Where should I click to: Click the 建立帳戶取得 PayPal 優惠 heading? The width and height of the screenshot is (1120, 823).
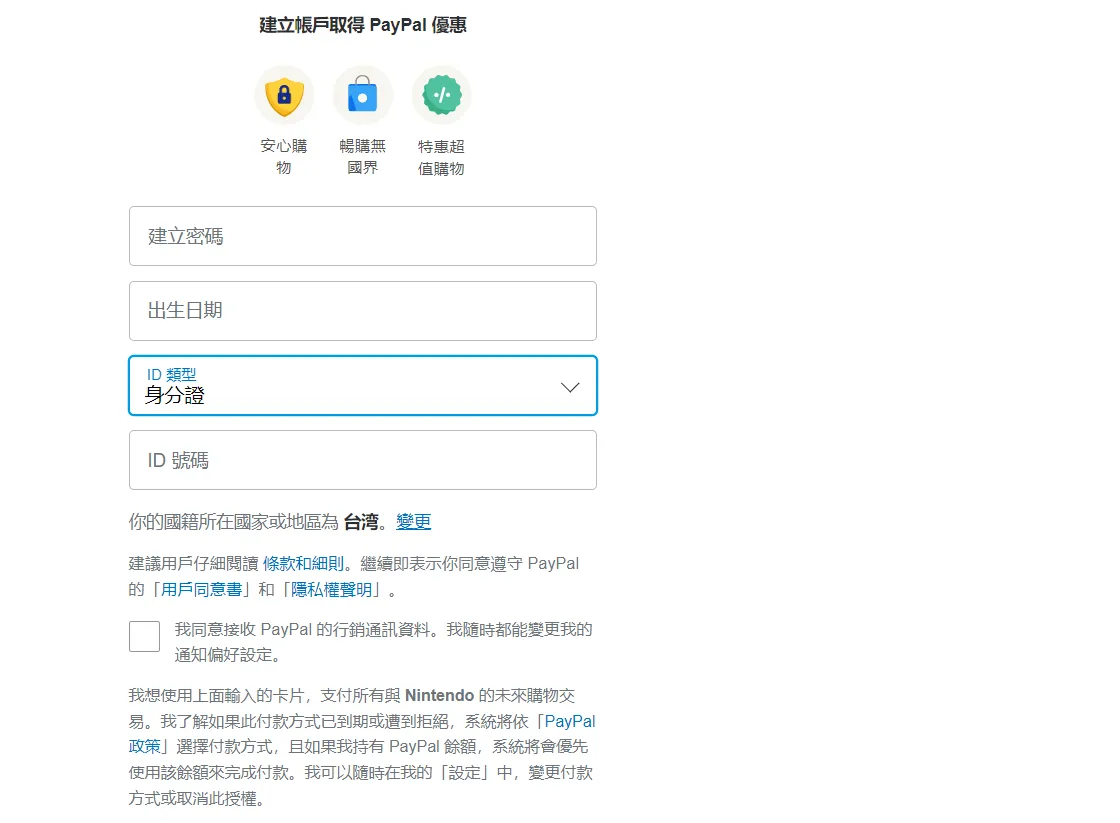(x=363, y=25)
